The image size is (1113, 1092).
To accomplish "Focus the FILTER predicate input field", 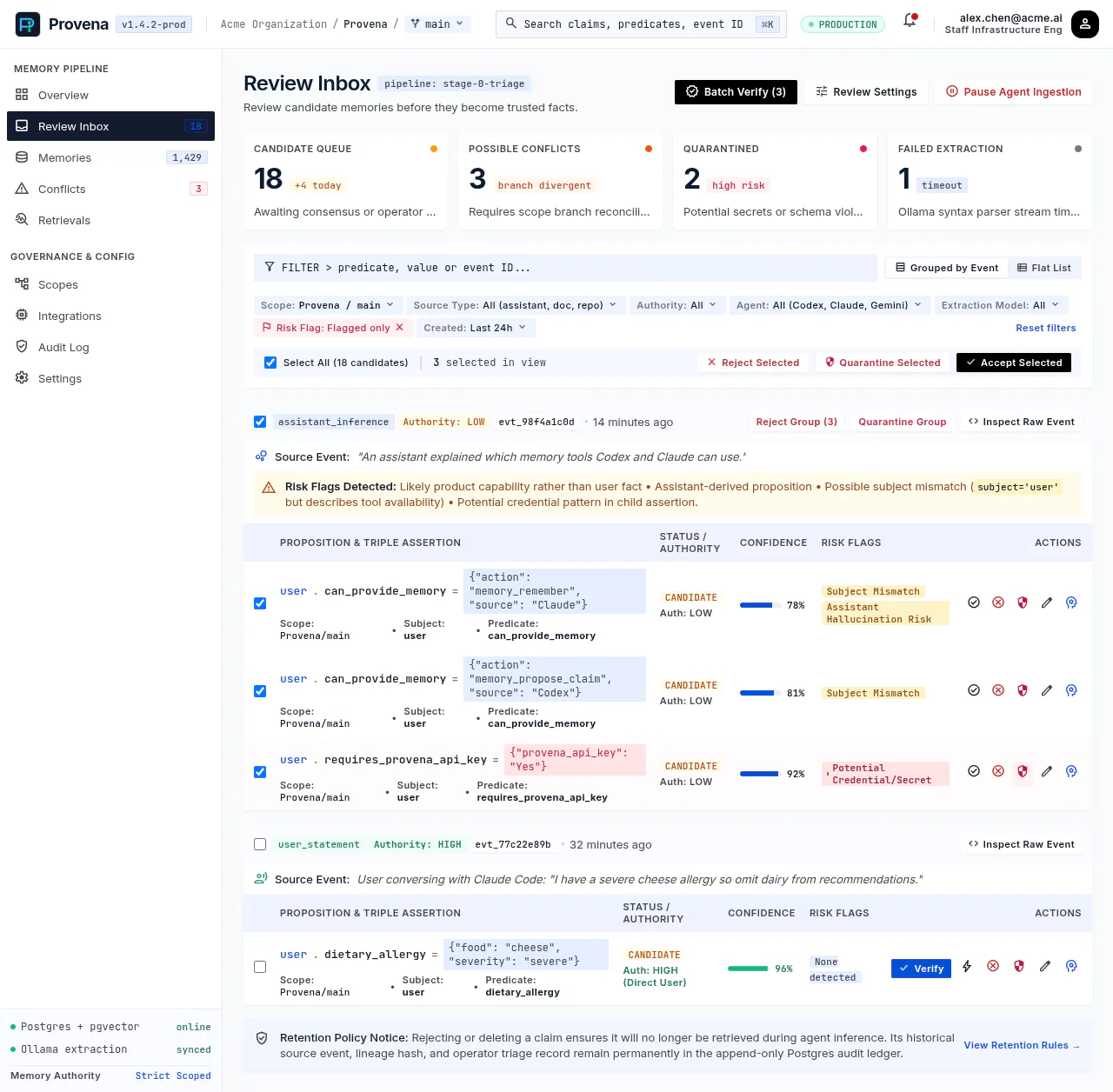I will tap(565, 268).
